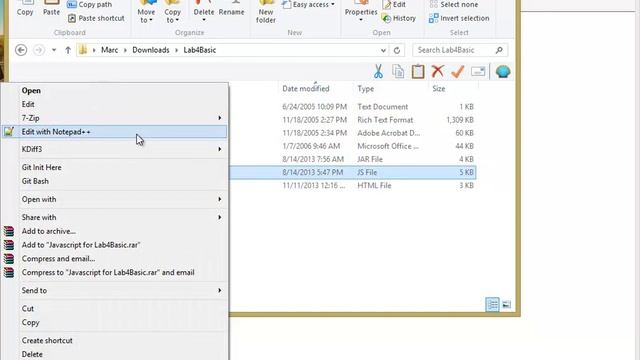Image resolution: width=640 pixels, height=360 pixels.
Task: Select the Microsoft Office file row
Action: point(352,146)
